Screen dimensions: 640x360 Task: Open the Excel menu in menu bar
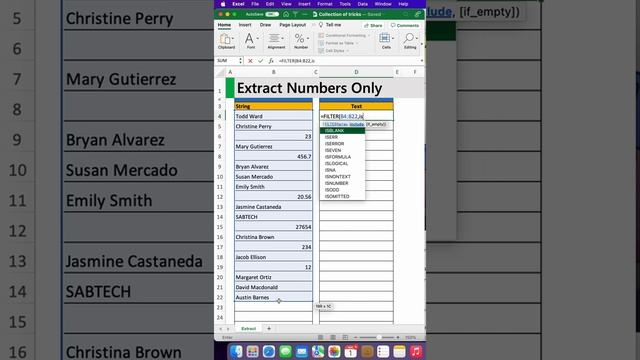coord(238,4)
